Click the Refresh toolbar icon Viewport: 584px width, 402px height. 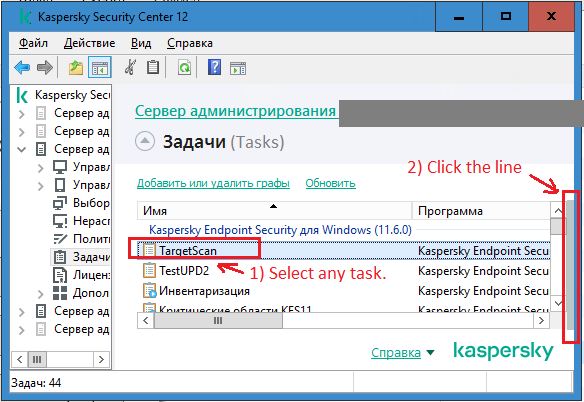184,68
